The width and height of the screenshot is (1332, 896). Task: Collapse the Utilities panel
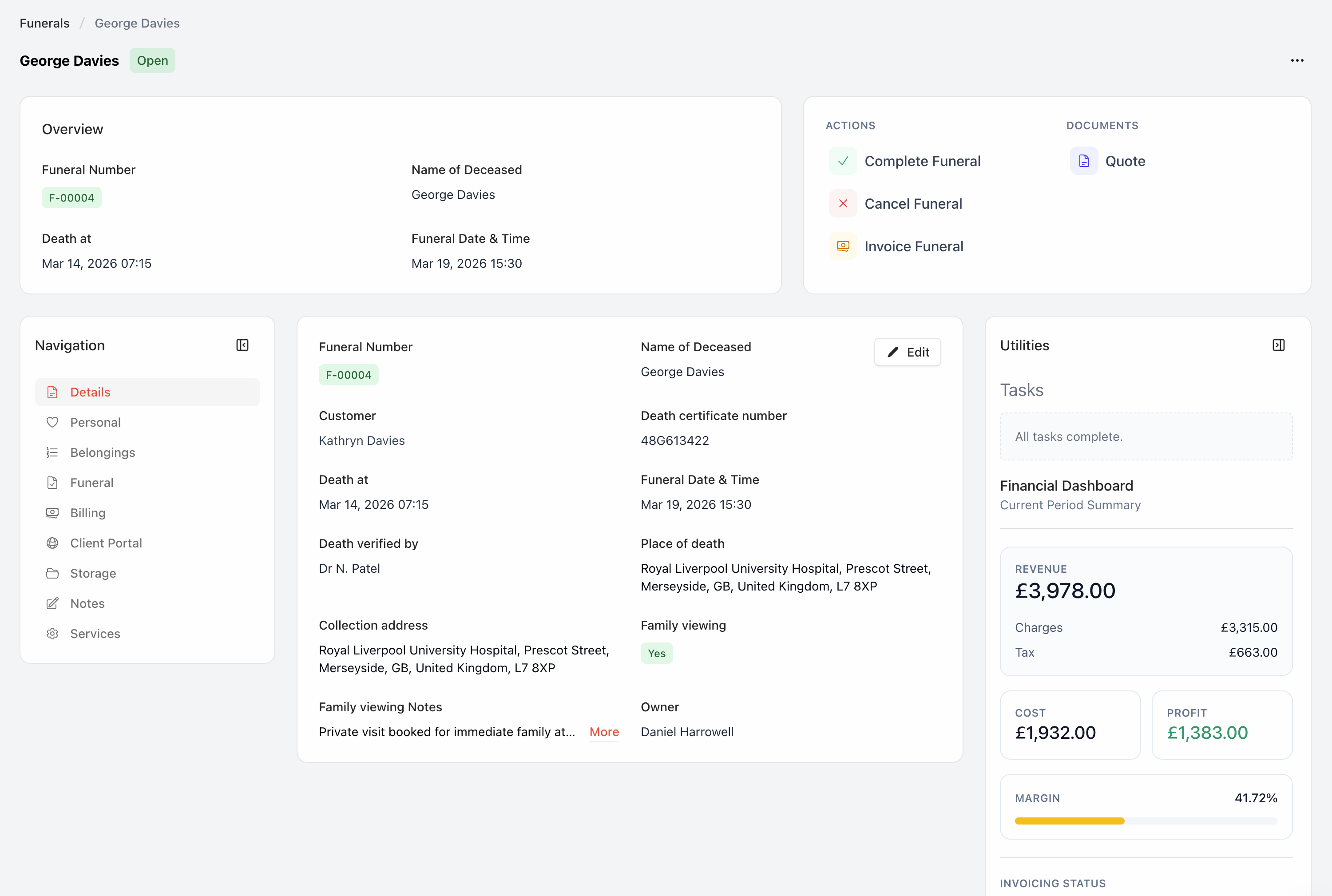[1279, 345]
